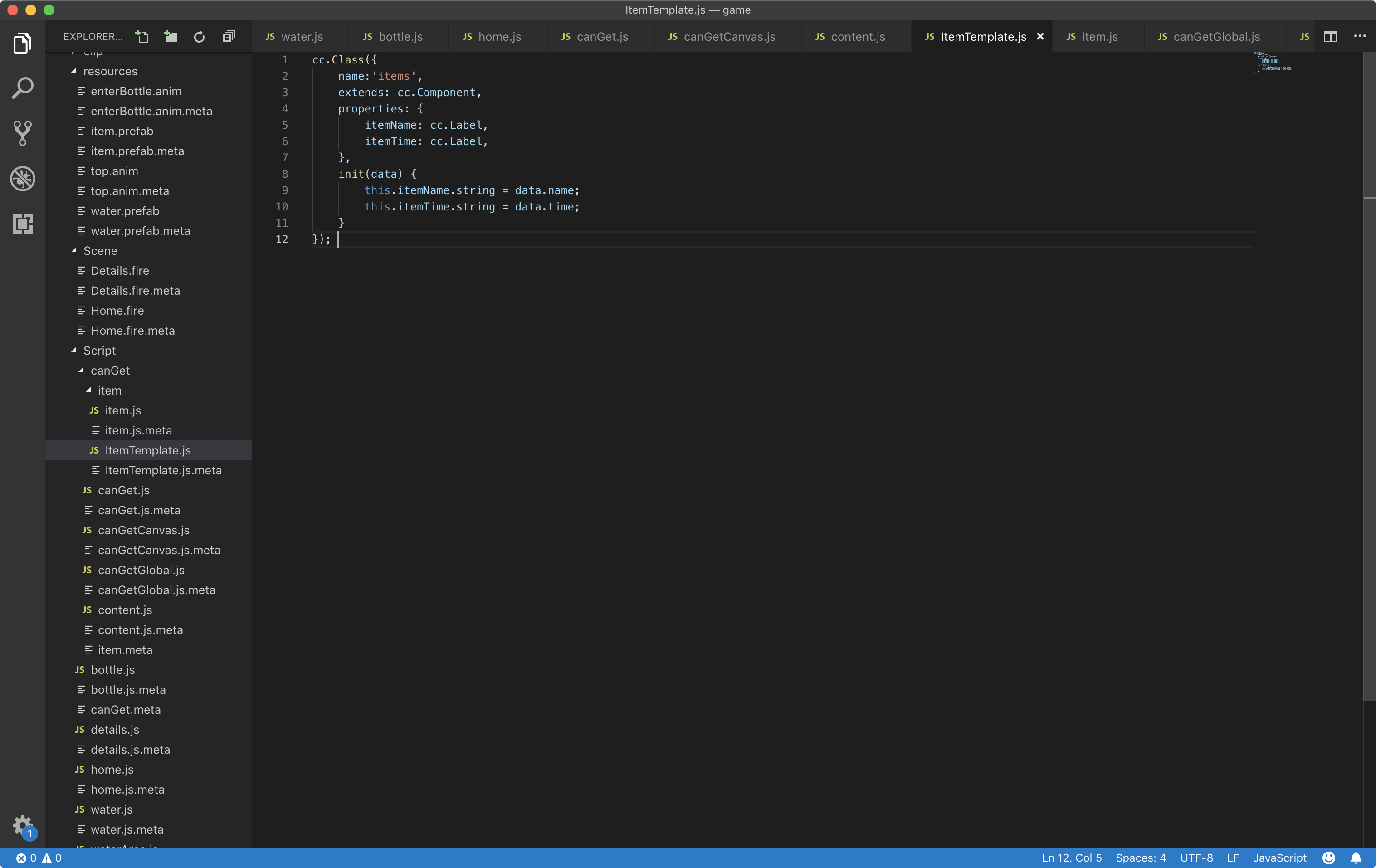Refresh the Explorer file tree
The width and height of the screenshot is (1376, 868).
pyautogui.click(x=199, y=37)
